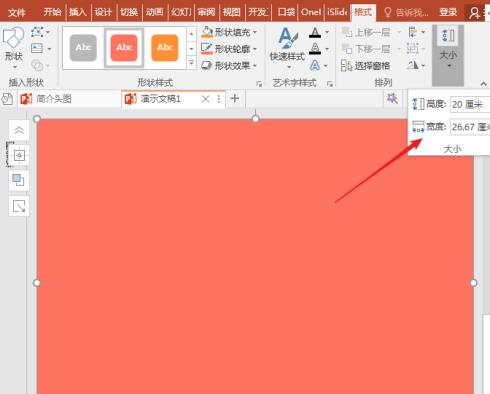The image size is (490, 394).
Task: Open the 形状轮廓 dropdown
Action: coord(229,49)
